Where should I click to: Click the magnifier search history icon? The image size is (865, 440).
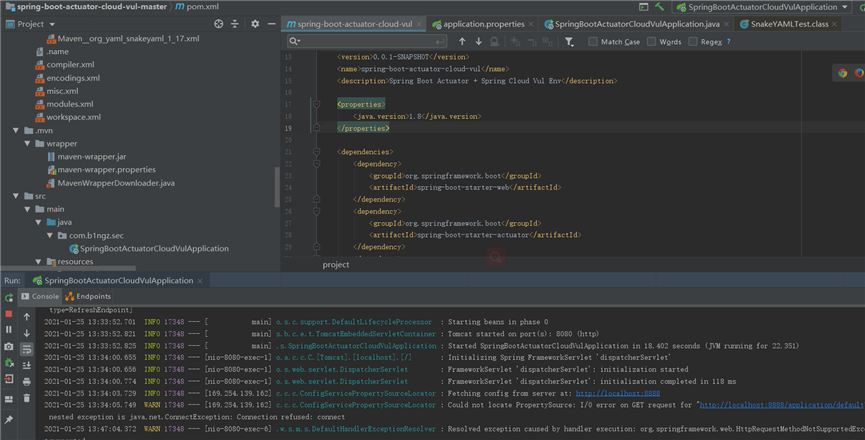[x=295, y=41]
